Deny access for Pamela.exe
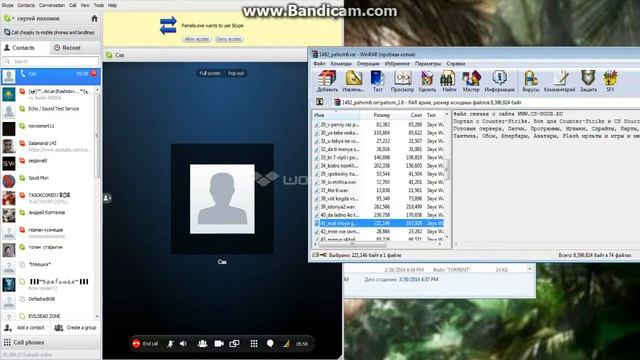The height and width of the screenshot is (360, 640). (x=229, y=39)
